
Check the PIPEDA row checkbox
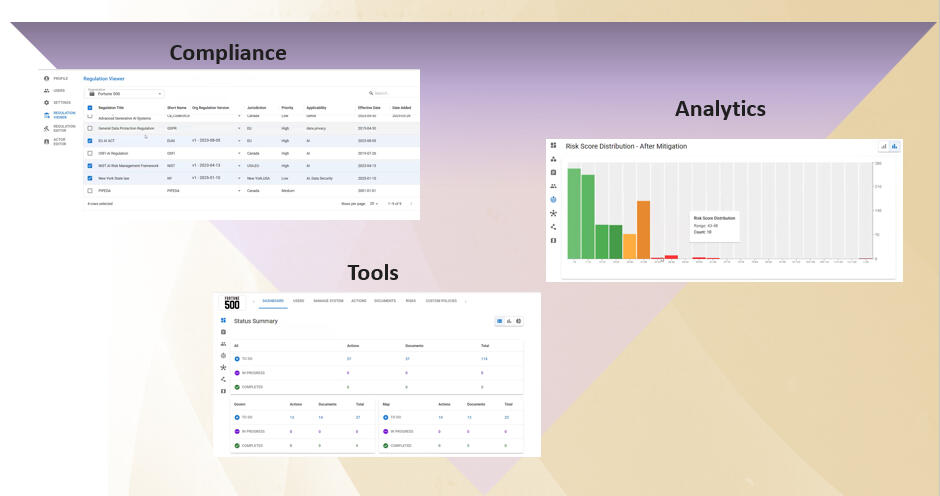tap(90, 191)
